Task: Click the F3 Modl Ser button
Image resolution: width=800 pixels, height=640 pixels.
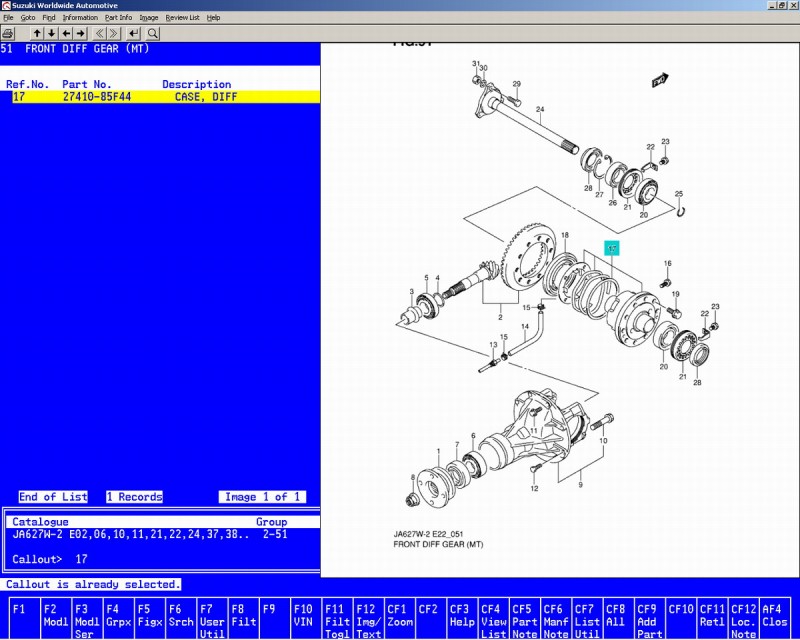Action: pos(86,618)
